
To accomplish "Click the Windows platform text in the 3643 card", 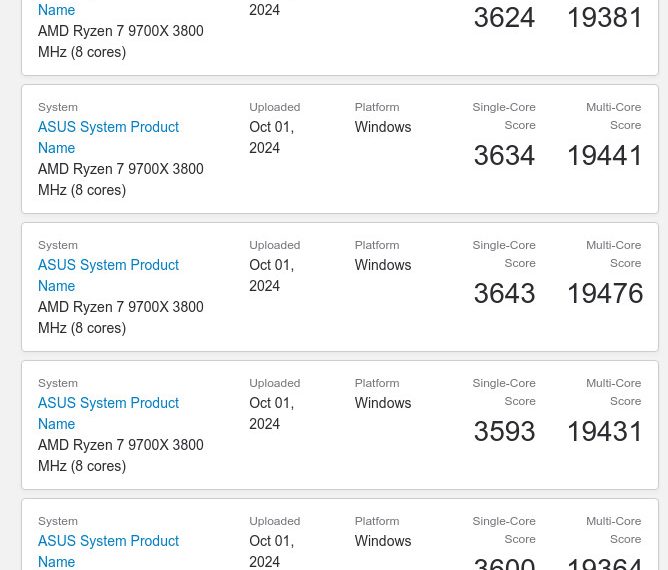I will [383, 265].
